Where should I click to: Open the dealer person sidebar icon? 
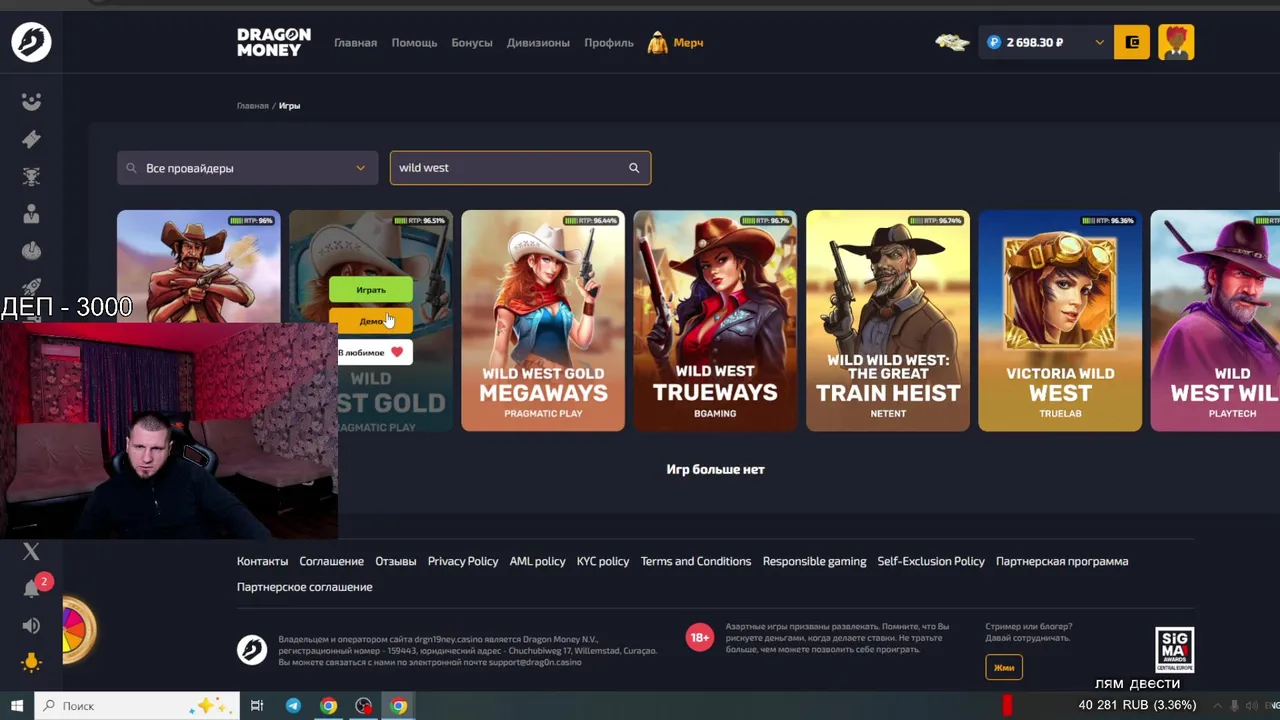coord(31,213)
